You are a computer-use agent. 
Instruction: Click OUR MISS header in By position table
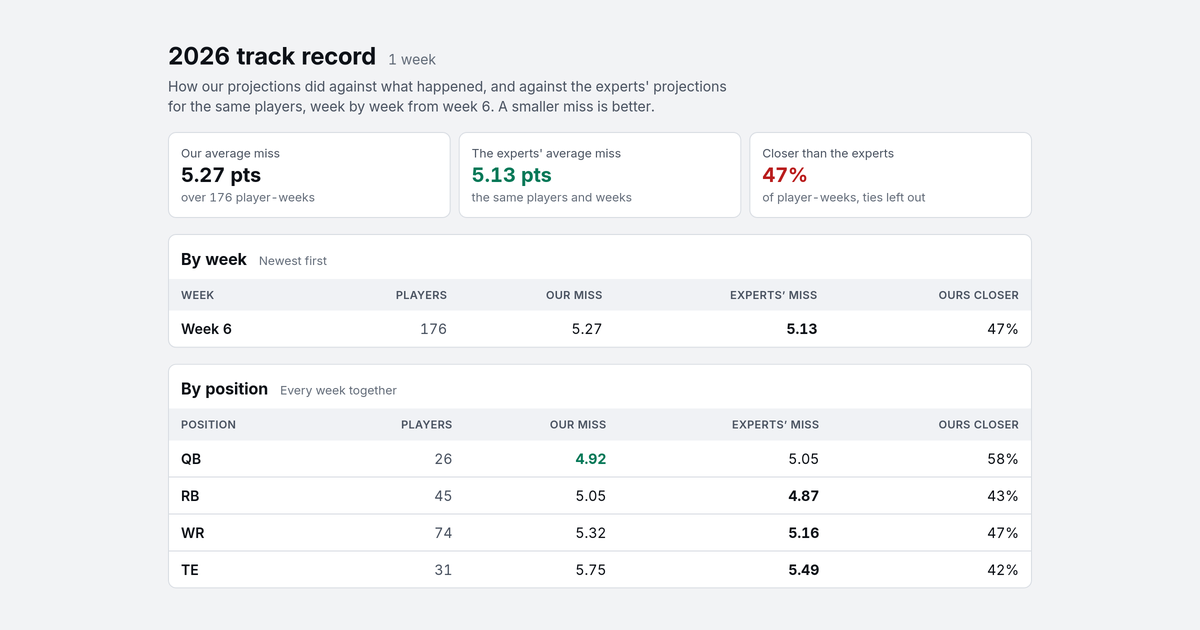(x=578, y=425)
